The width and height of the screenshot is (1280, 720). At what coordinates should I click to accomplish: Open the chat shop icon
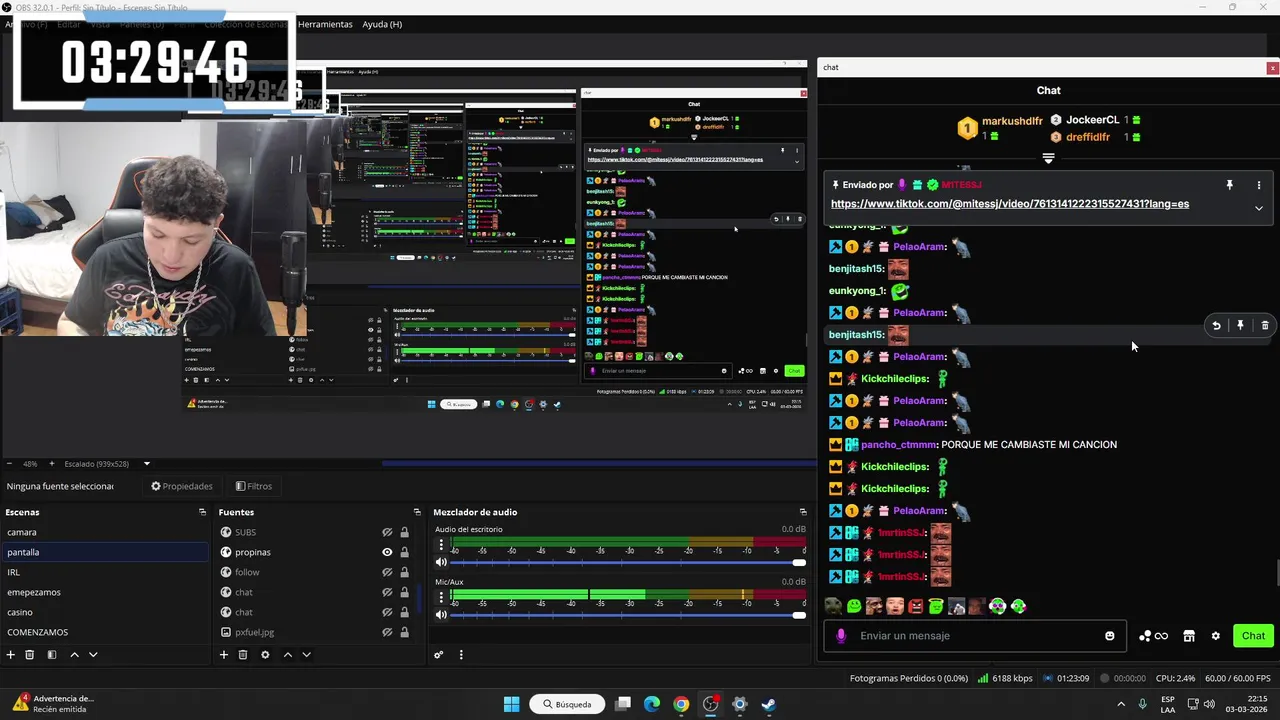tap(1189, 636)
